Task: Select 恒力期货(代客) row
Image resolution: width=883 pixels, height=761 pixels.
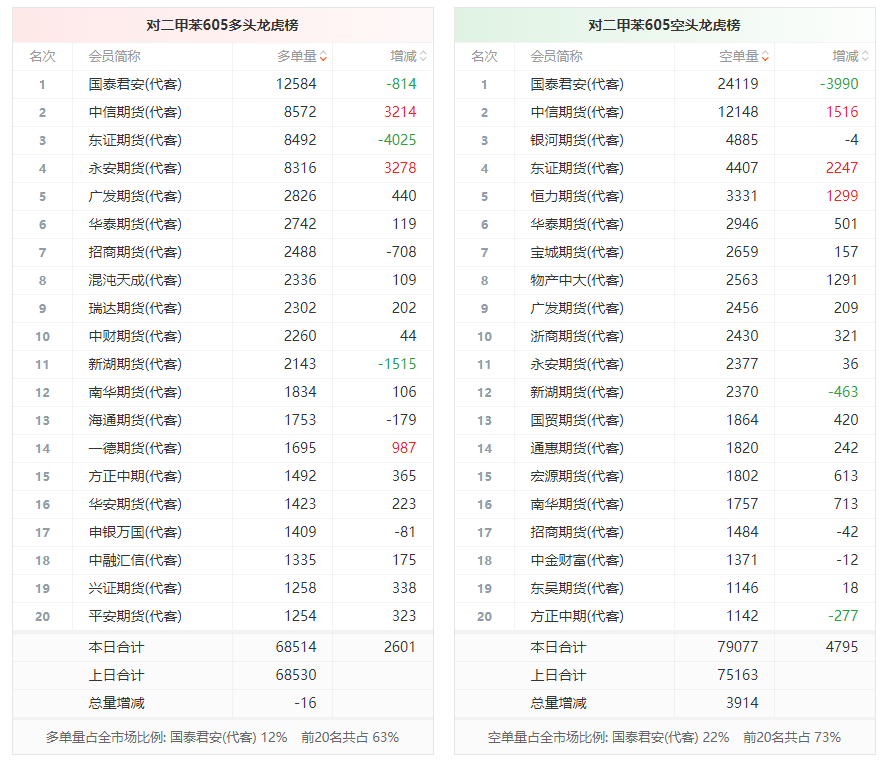Action: (665, 197)
